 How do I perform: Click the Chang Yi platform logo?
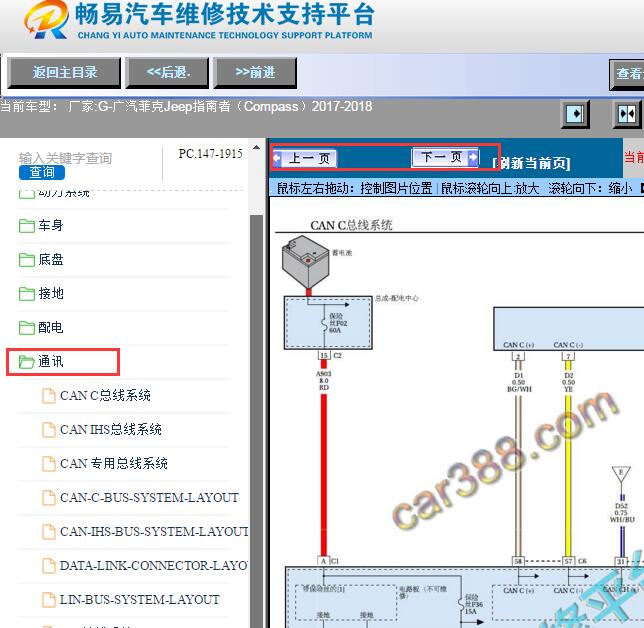[46, 20]
